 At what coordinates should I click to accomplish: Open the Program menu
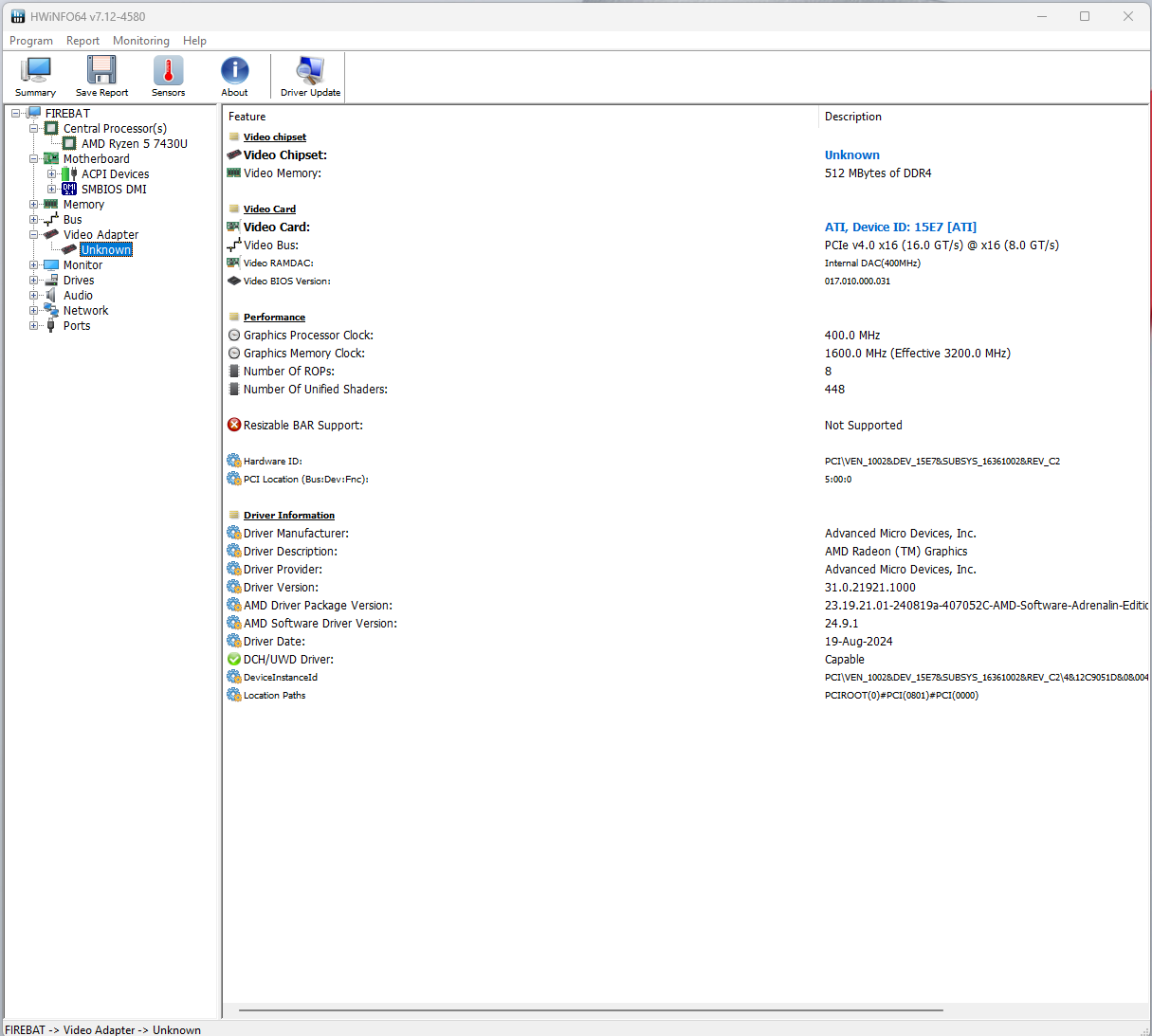point(31,41)
